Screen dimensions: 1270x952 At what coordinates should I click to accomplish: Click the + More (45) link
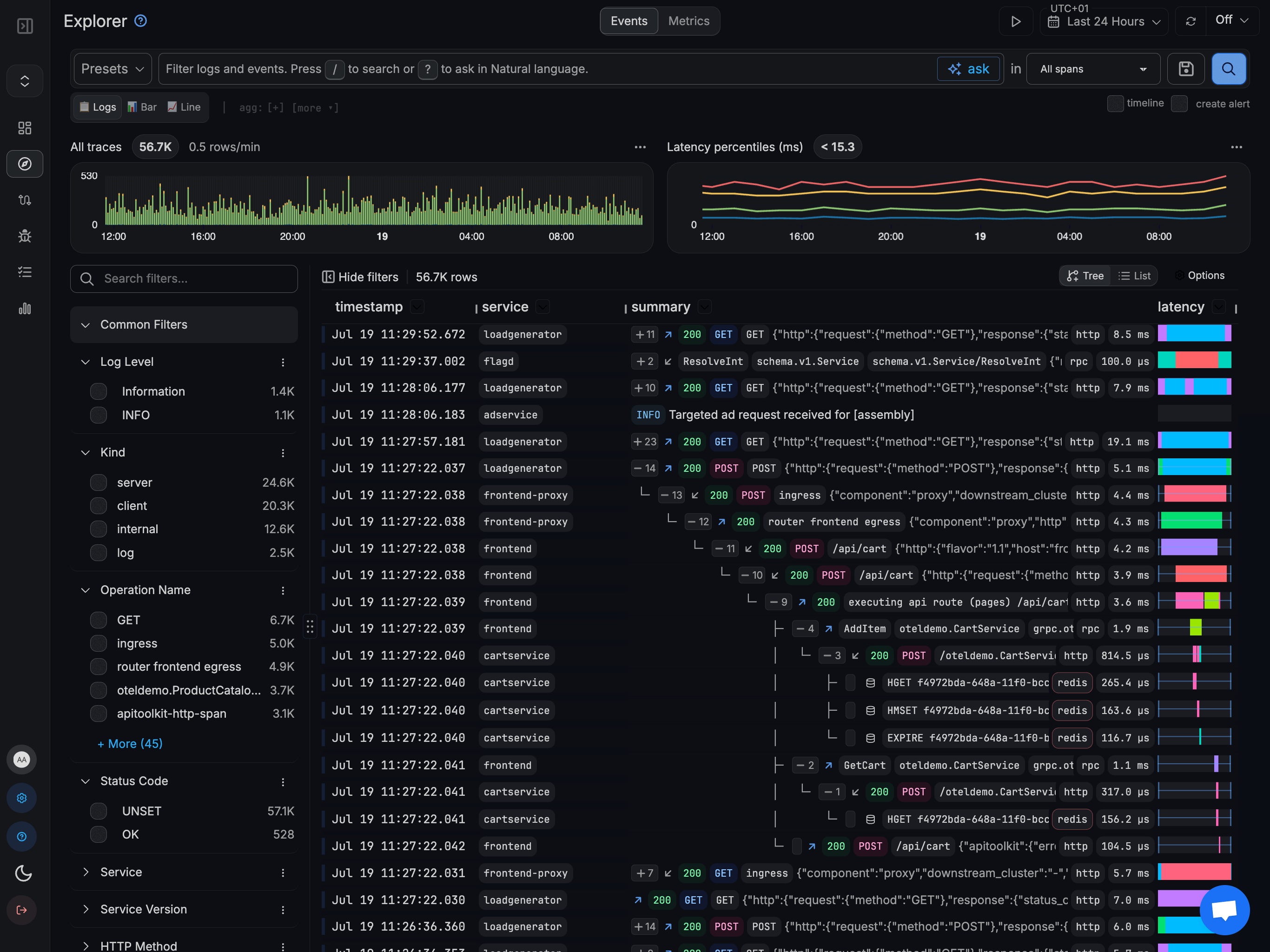point(130,744)
